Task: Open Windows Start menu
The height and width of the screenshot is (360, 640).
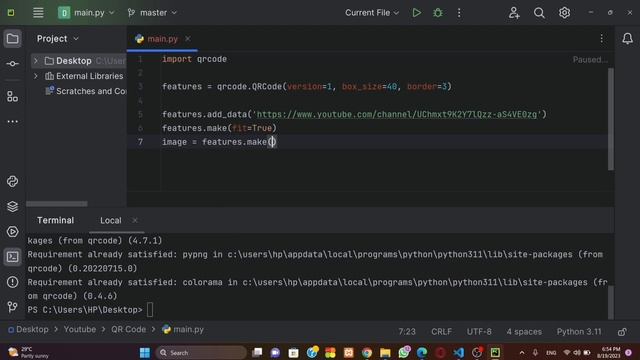Action: [x=144, y=353]
